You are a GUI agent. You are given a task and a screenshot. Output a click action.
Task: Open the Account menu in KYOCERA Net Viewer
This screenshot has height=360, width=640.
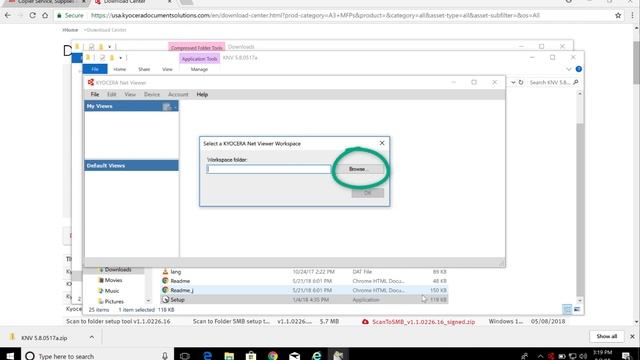[178, 94]
